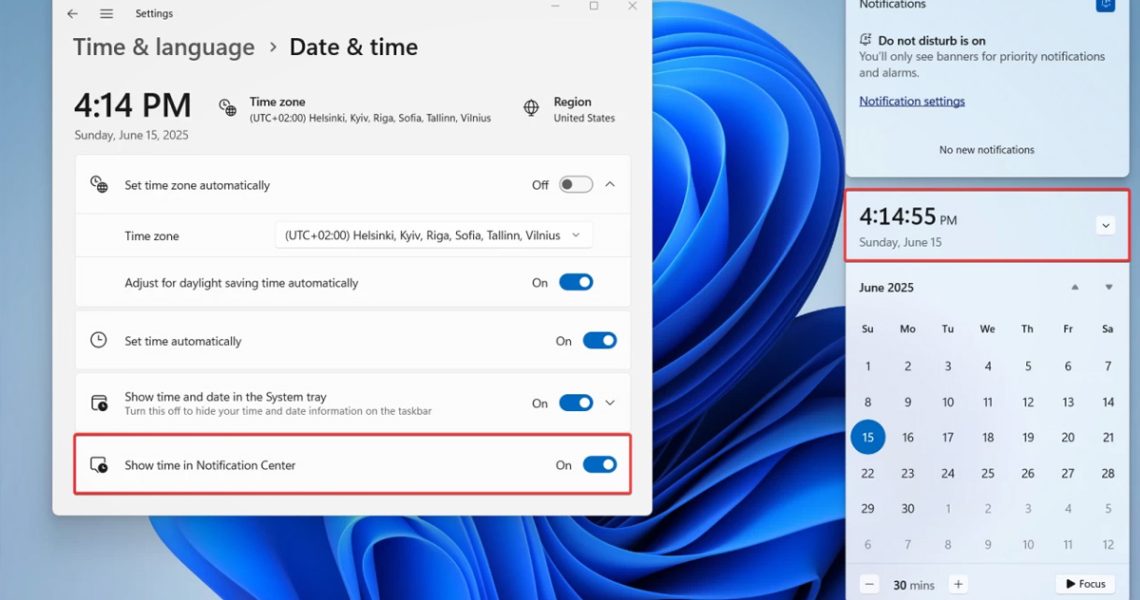Click the Settings window title text
Screen dimensions: 1140x600
click(154, 14)
